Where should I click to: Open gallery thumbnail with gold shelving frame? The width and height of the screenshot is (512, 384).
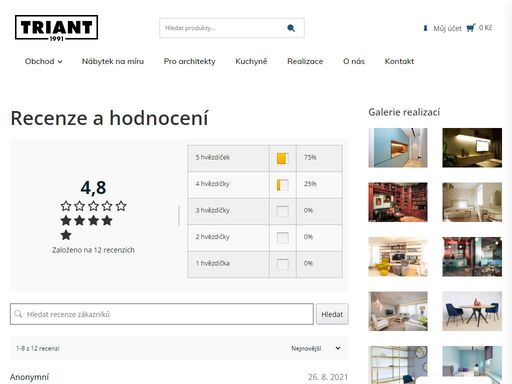click(398, 365)
